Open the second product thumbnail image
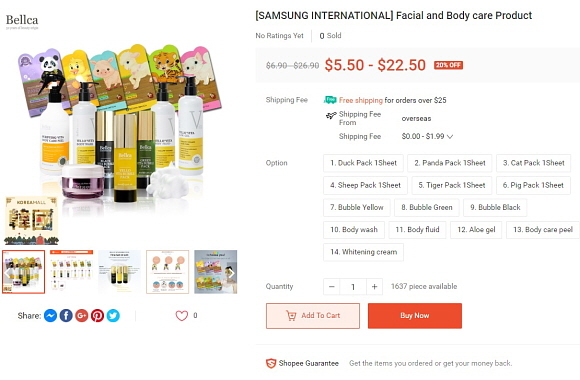Screen dimensions: 580x380 pyautogui.click(x=71, y=272)
